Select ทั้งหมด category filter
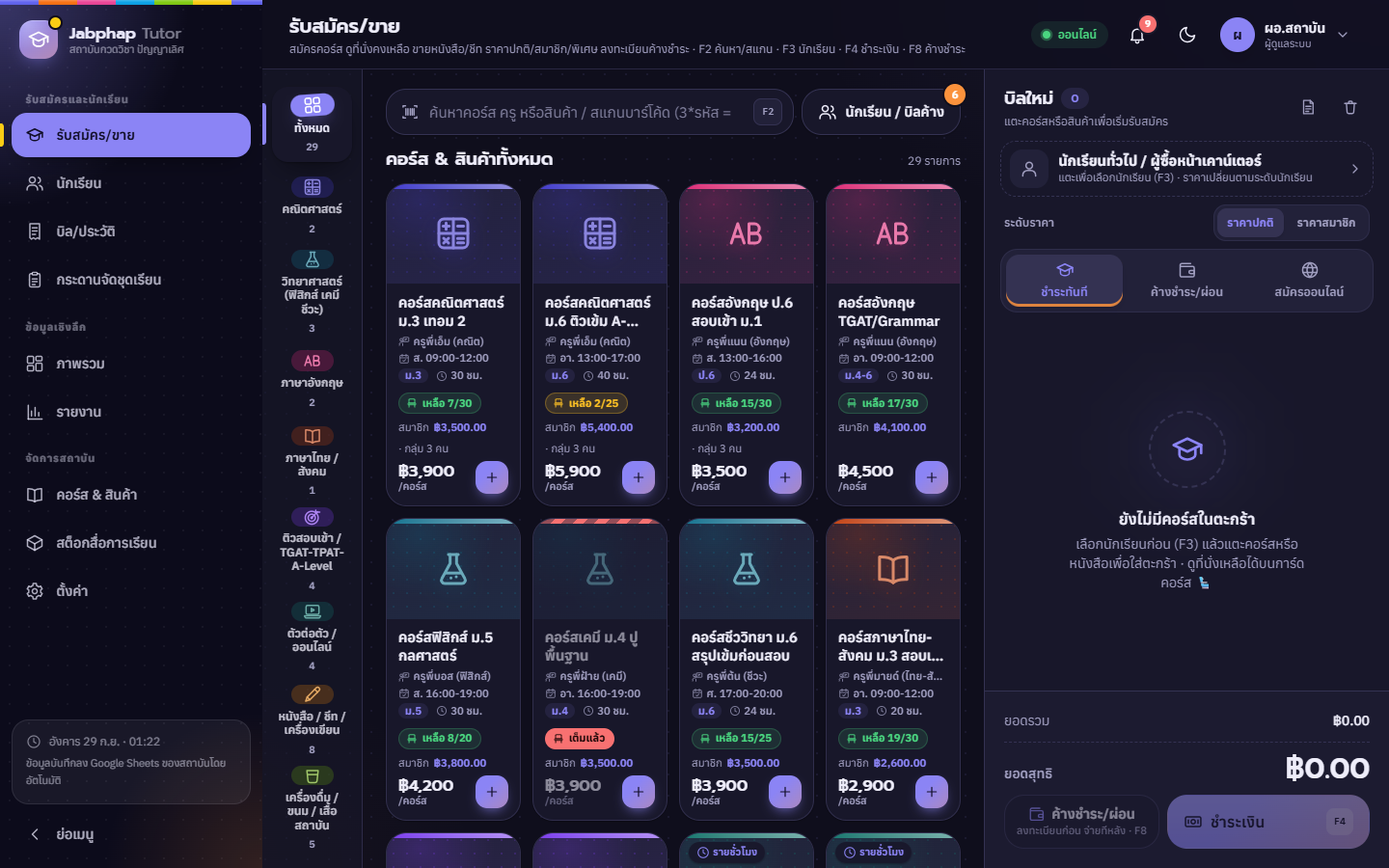The height and width of the screenshot is (868, 1389). click(x=312, y=123)
